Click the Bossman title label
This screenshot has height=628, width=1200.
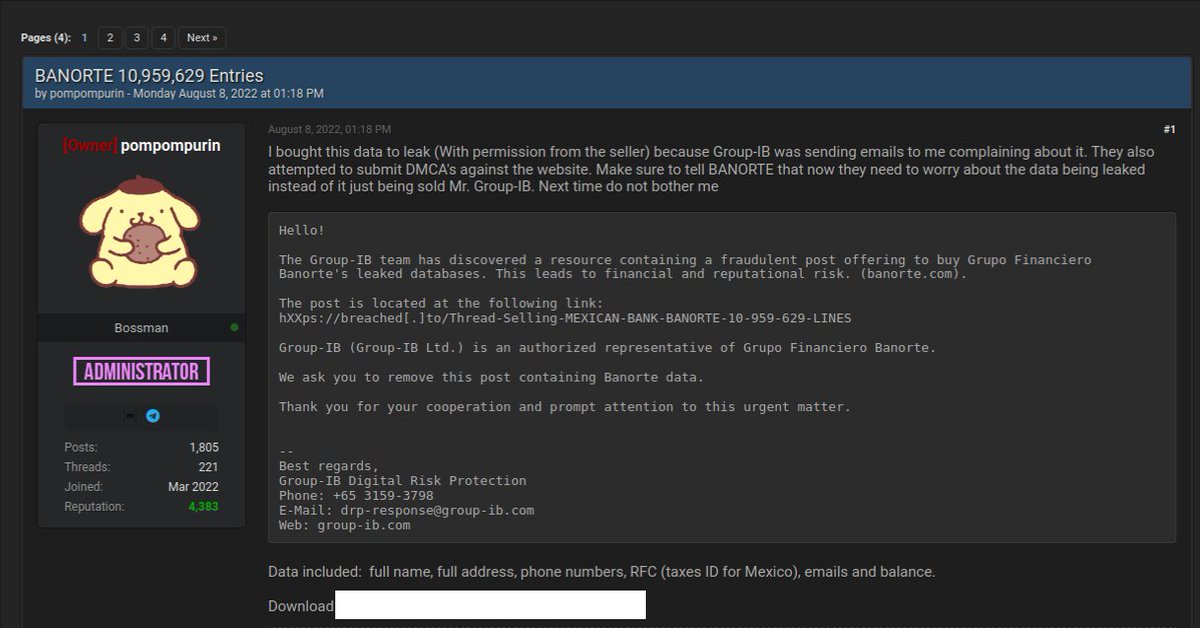click(141, 327)
